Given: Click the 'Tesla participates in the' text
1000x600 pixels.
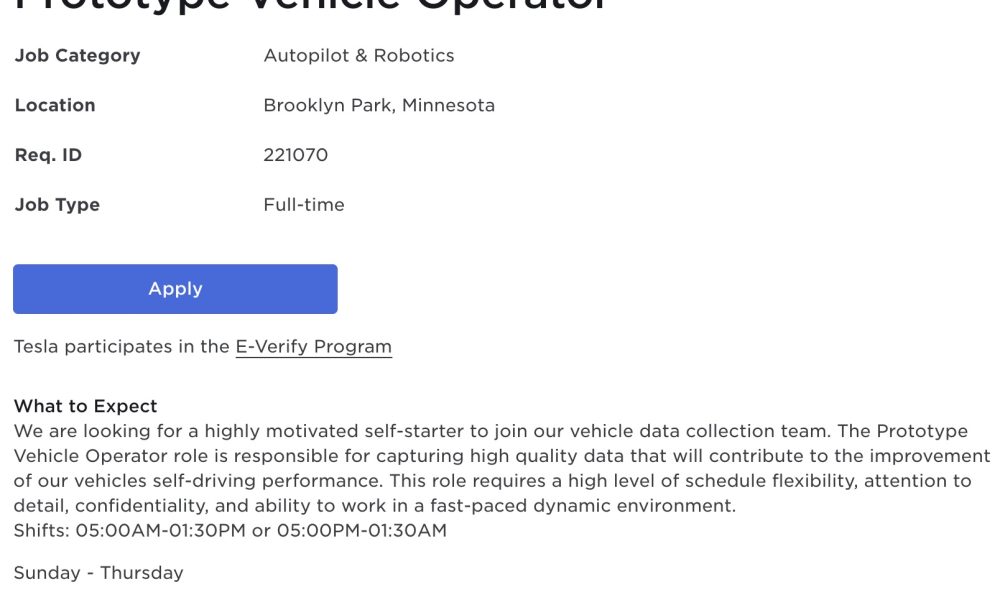Looking at the screenshot, I should (x=122, y=347).
